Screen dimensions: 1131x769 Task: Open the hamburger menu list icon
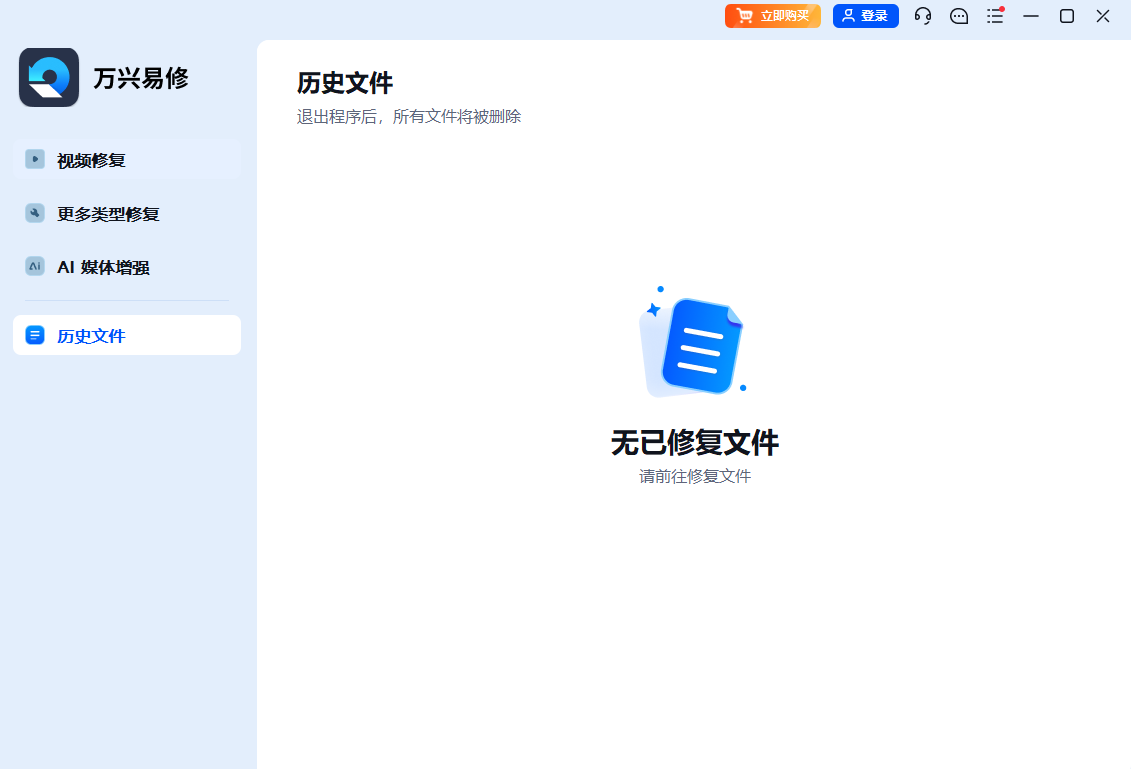tap(995, 16)
